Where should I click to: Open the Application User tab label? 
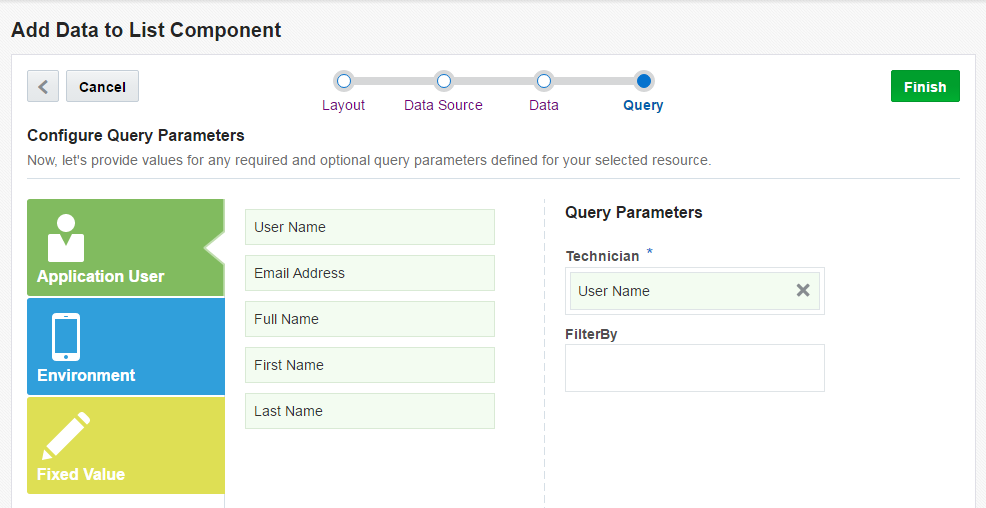(101, 277)
